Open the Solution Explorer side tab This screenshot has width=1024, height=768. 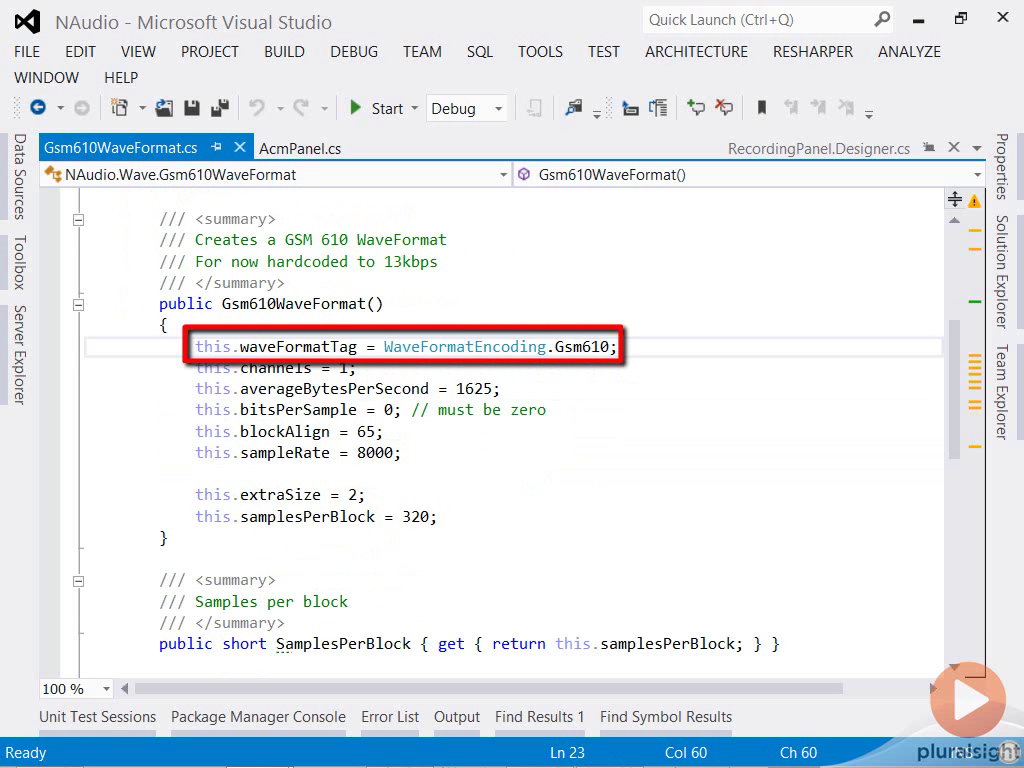[x=1001, y=271]
